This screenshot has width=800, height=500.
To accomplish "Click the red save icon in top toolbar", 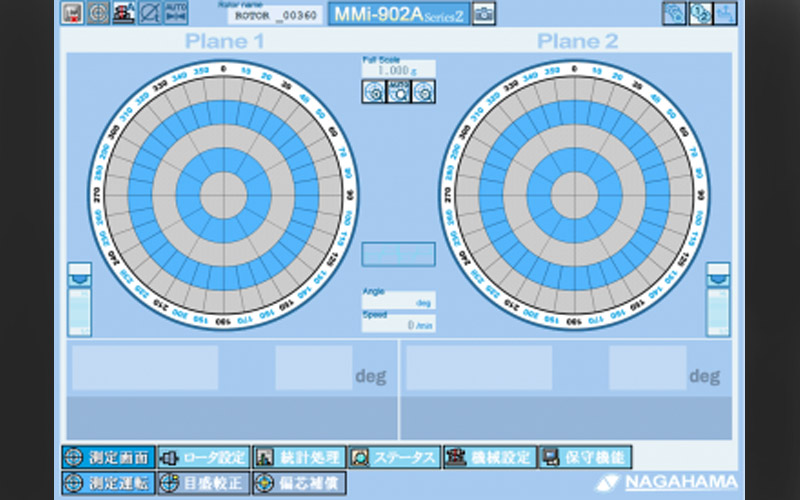I will coord(73,13).
